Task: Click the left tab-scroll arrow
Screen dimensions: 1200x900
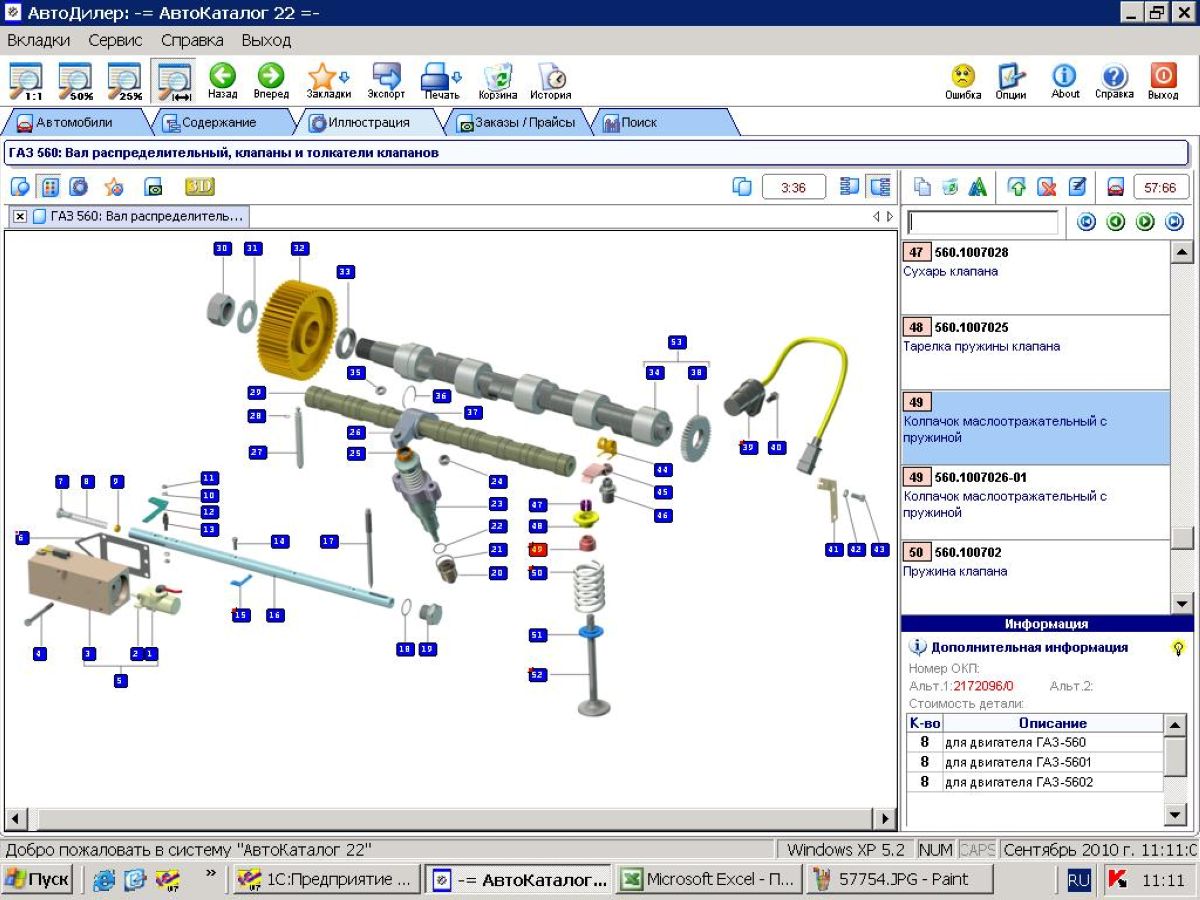Action: (876, 216)
